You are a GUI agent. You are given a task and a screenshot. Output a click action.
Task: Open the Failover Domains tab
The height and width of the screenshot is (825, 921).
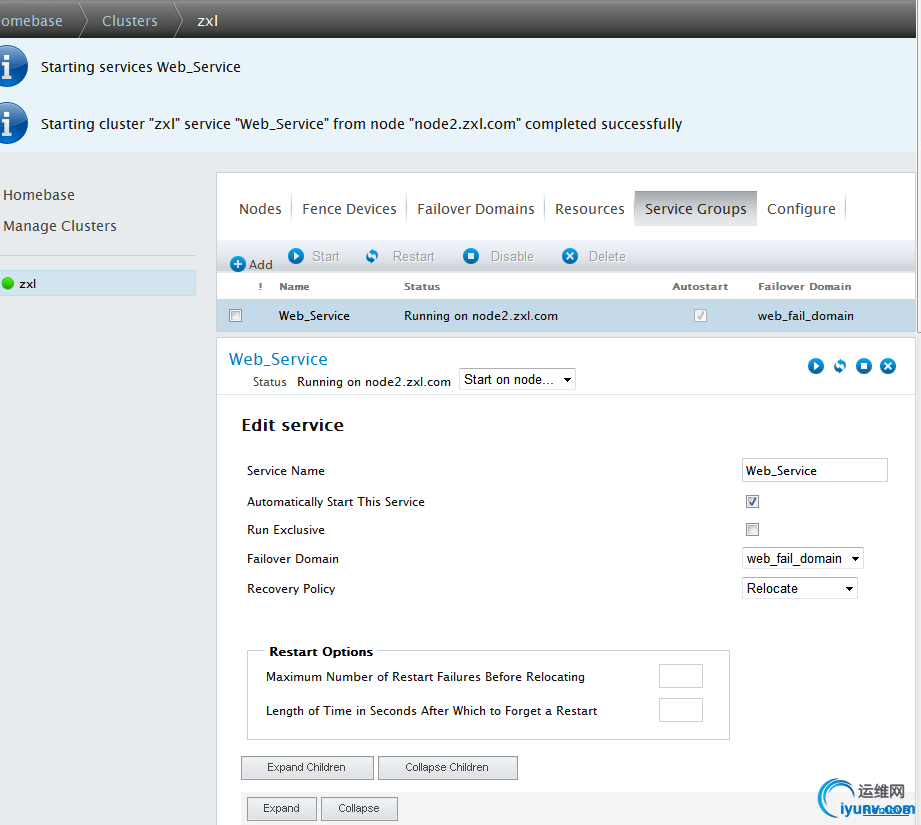(476, 209)
